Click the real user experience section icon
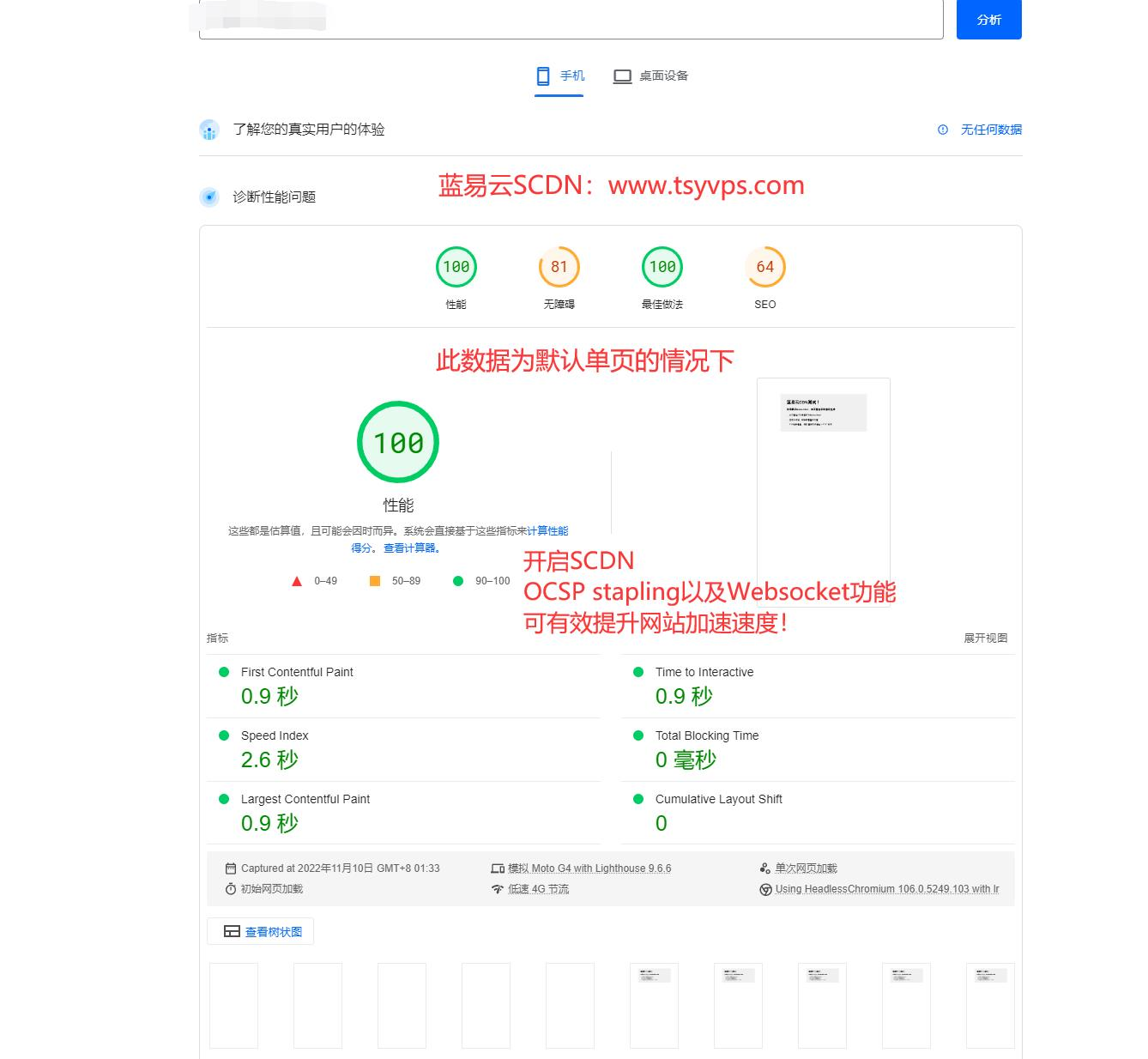The width and height of the screenshot is (1148, 1059). pos(209,130)
